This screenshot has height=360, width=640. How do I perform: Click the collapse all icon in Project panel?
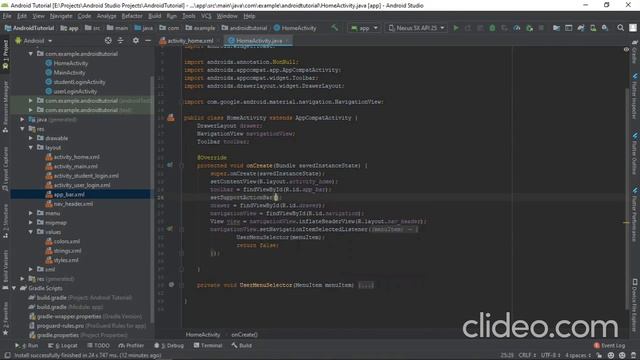[120, 40]
